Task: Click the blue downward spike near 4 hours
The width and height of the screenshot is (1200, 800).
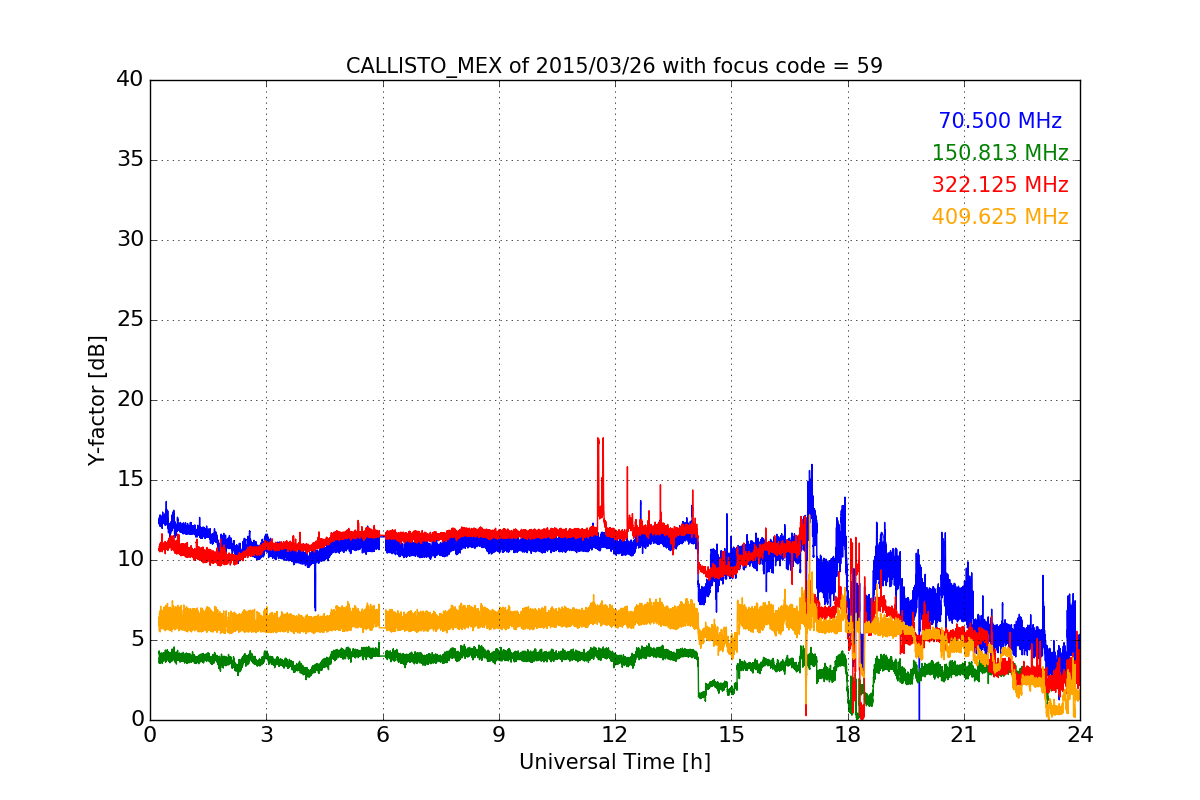Action: coord(315,588)
